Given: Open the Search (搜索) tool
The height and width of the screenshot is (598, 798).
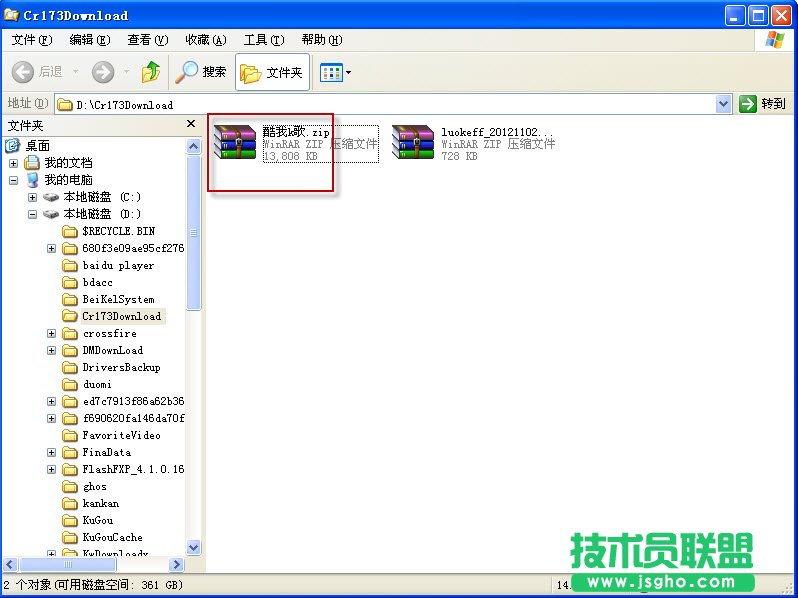Looking at the screenshot, I should click(x=201, y=72).
